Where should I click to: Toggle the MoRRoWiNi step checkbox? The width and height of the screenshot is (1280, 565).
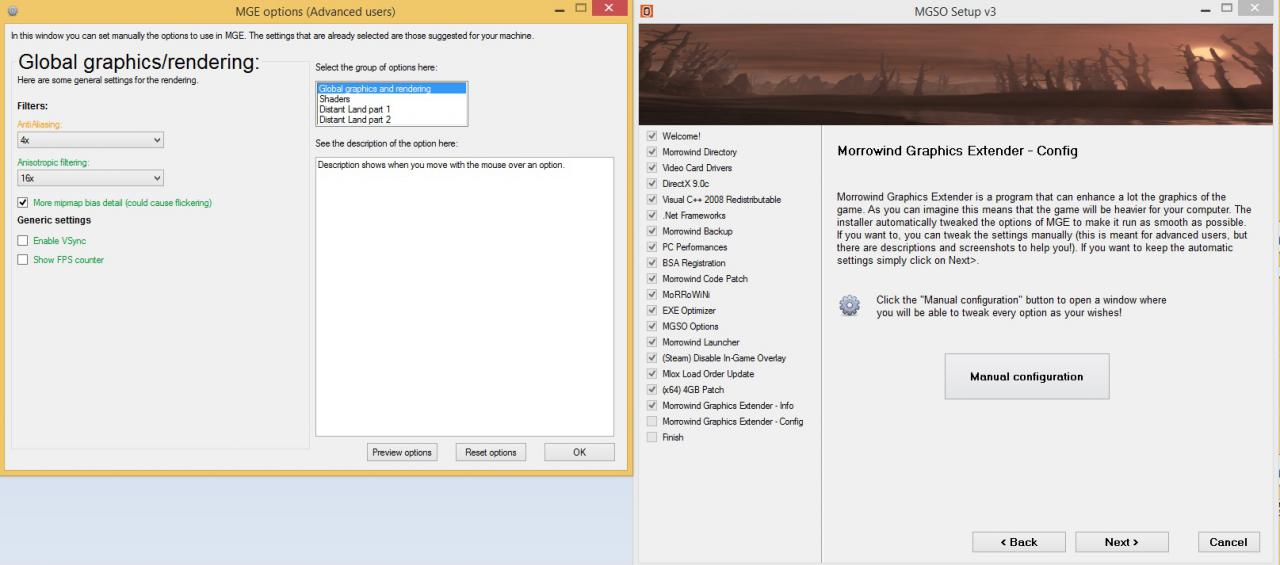point(652,295)
